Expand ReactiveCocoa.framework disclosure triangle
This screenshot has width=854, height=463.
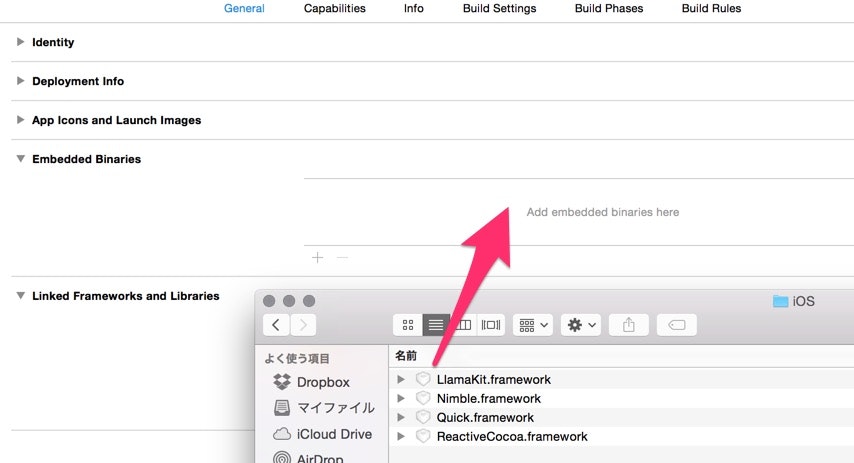click(x=401, y=436)
